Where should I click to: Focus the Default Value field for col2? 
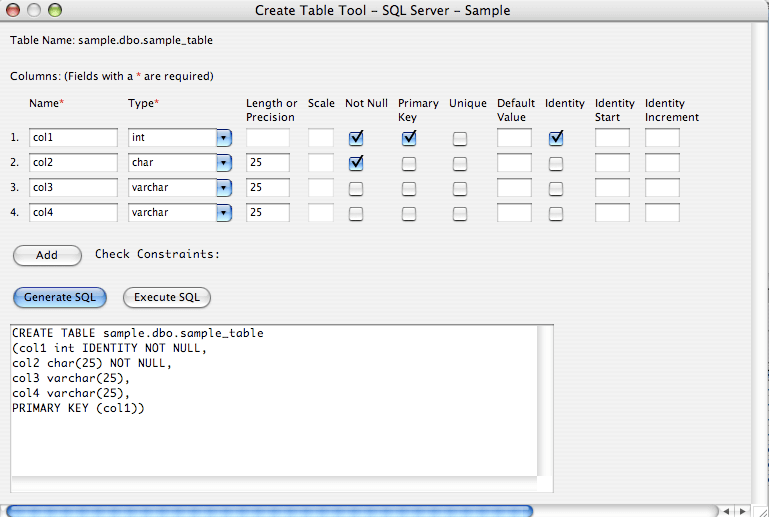click(514, 163)
